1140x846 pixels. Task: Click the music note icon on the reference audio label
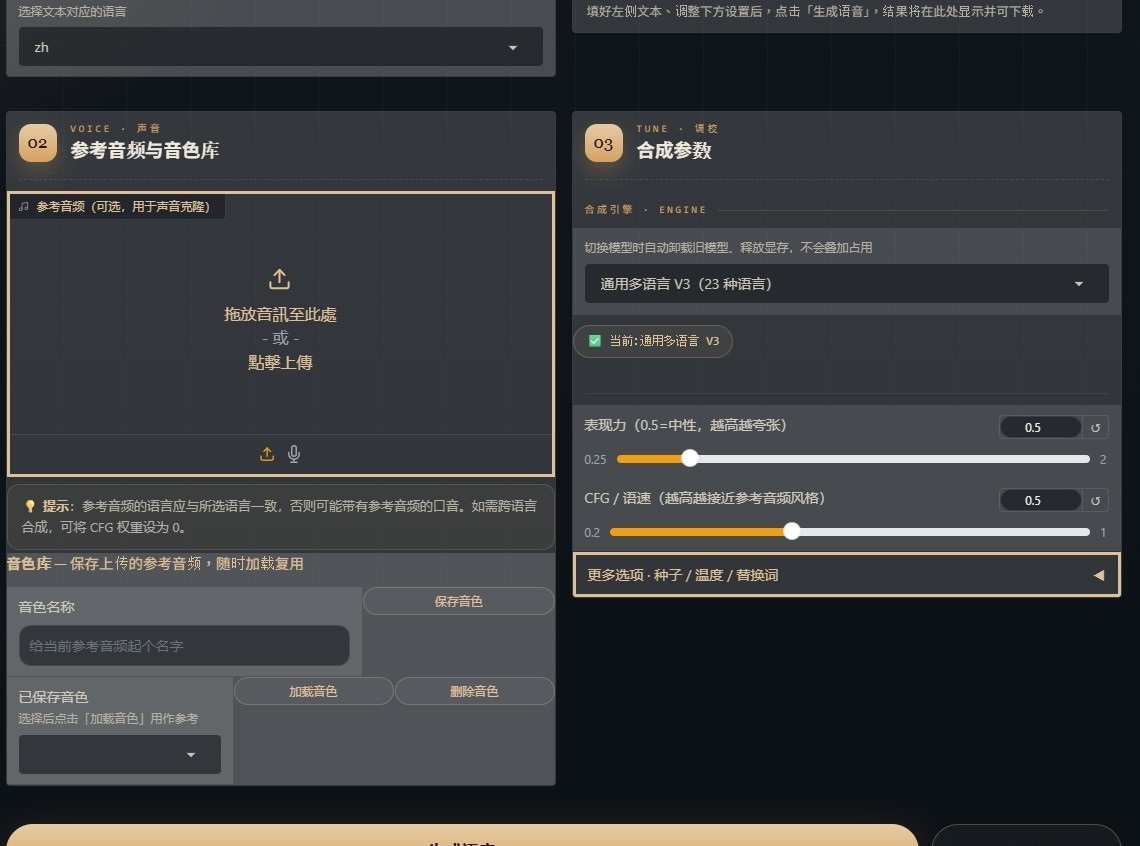point(24,206)
